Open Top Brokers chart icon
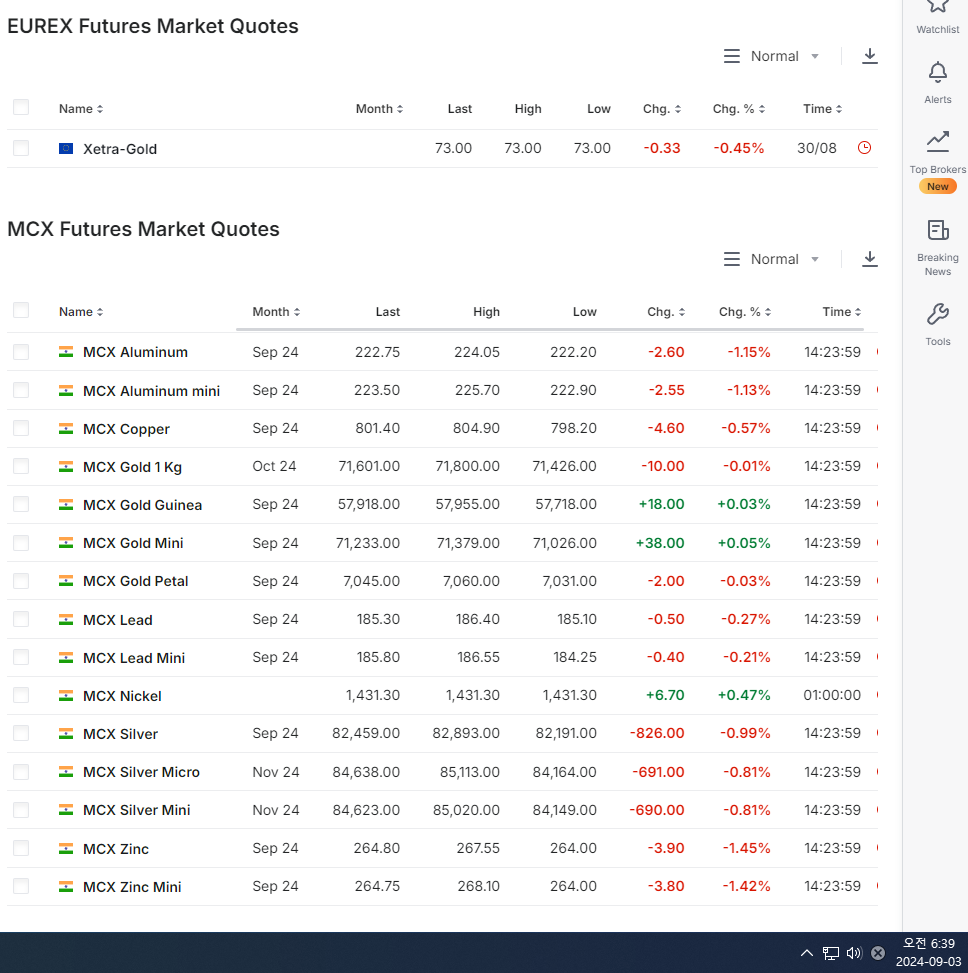The width and height of the screenshot is (968, 973). [x=937, y=141]
